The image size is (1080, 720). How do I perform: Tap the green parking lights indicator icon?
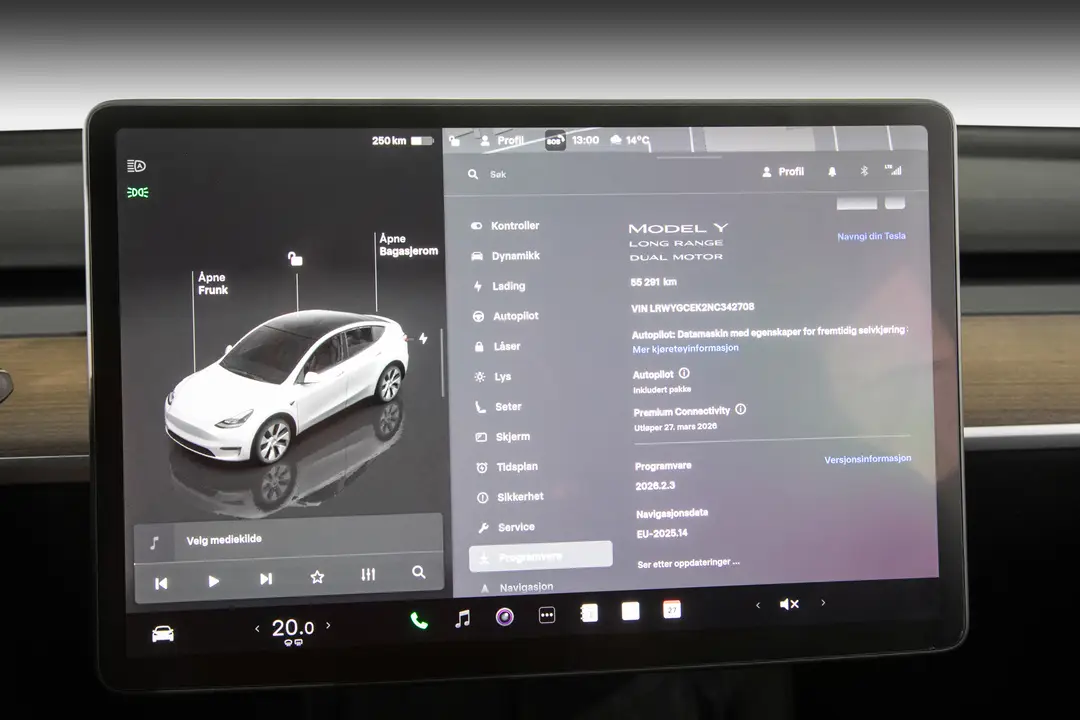pos(137,192)
